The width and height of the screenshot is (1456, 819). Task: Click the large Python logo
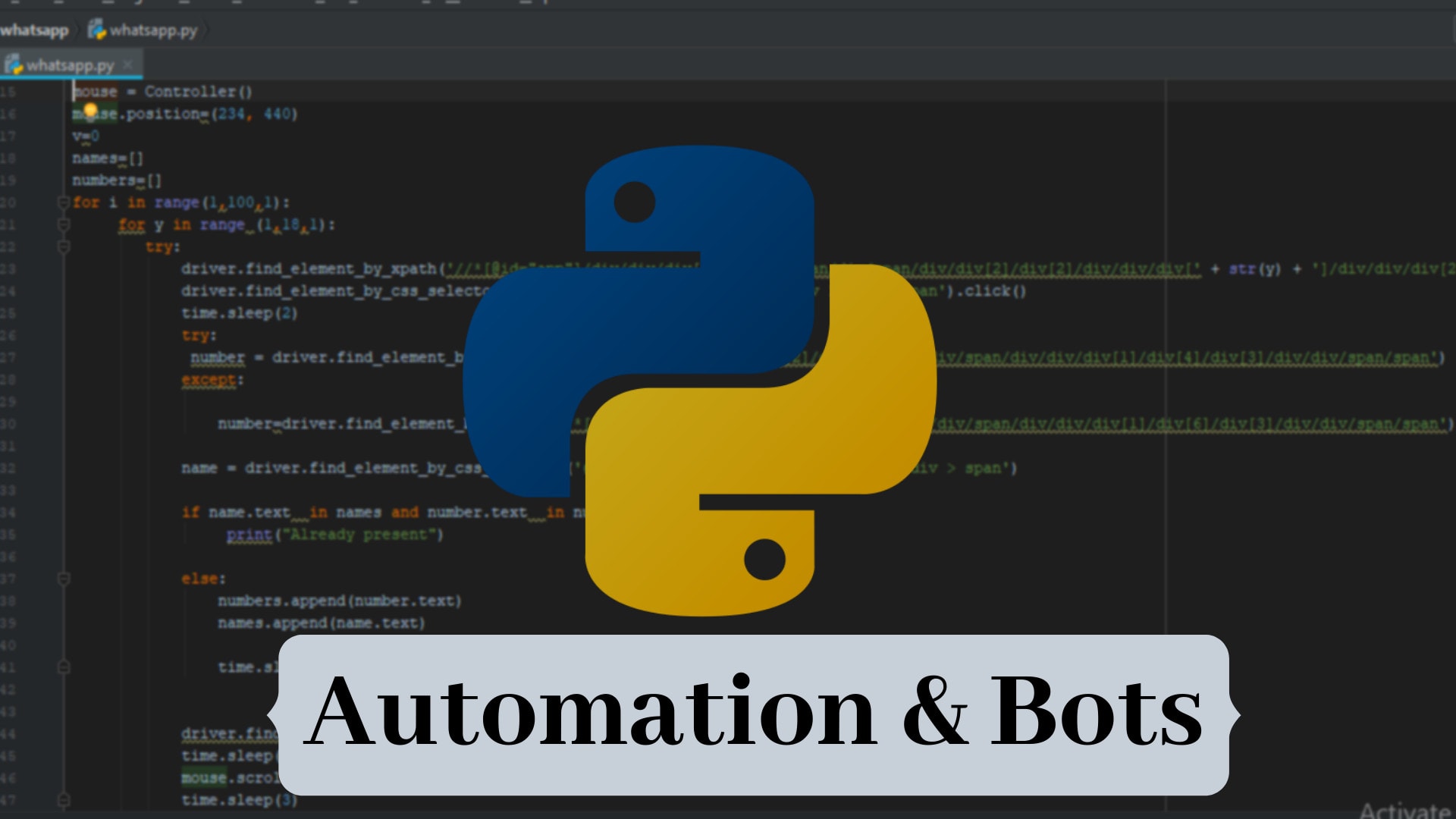pos(698,379)
